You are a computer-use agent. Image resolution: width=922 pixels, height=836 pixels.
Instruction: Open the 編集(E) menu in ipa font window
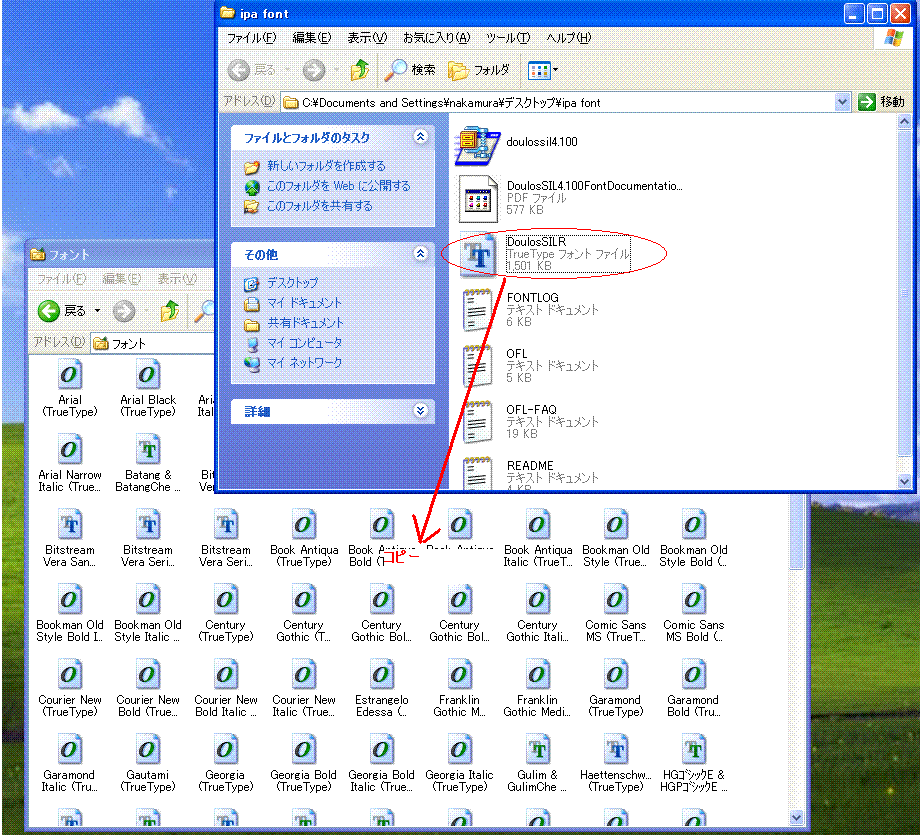tap(312, 38)
